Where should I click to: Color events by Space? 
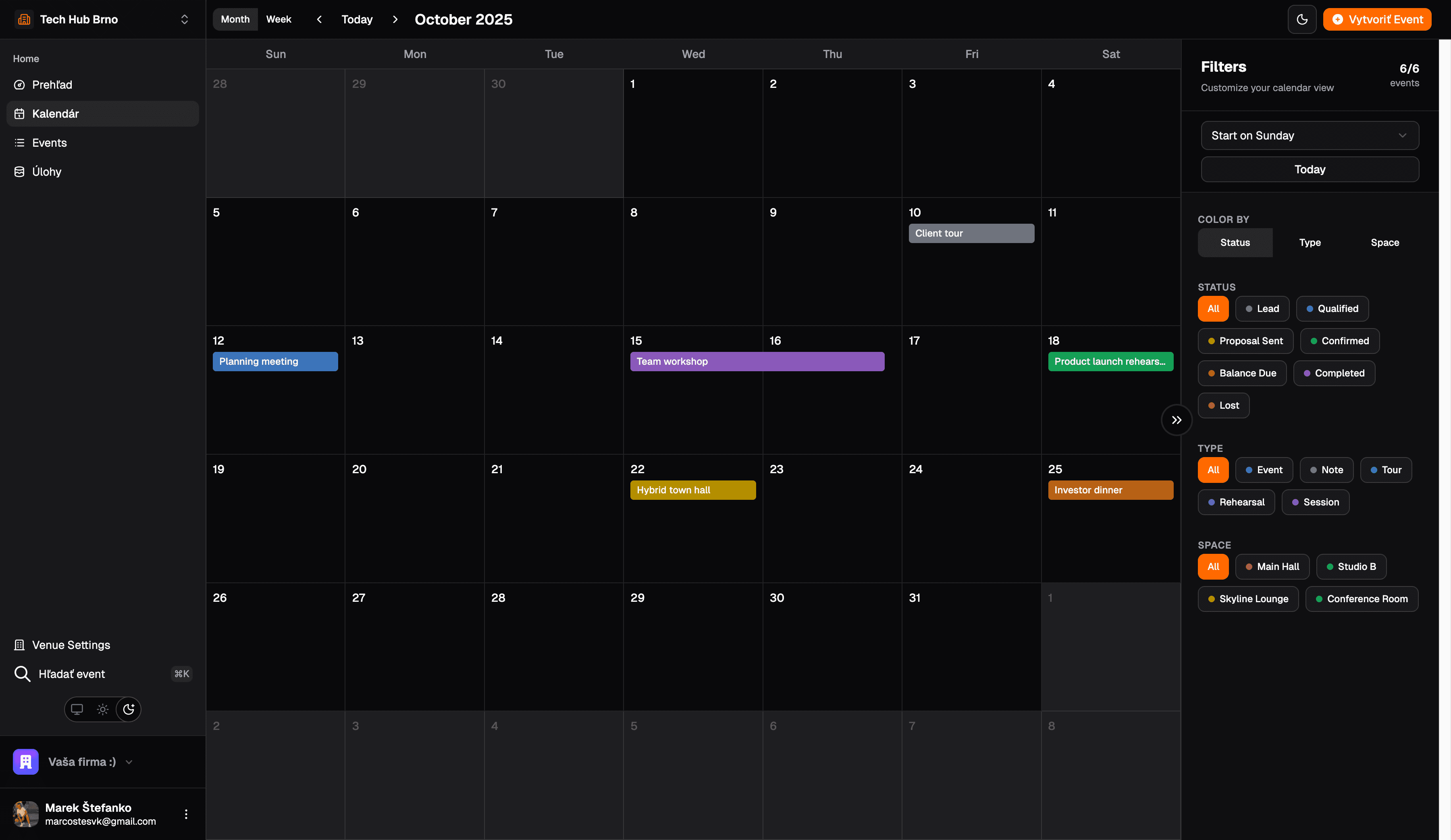(1384, 242)
